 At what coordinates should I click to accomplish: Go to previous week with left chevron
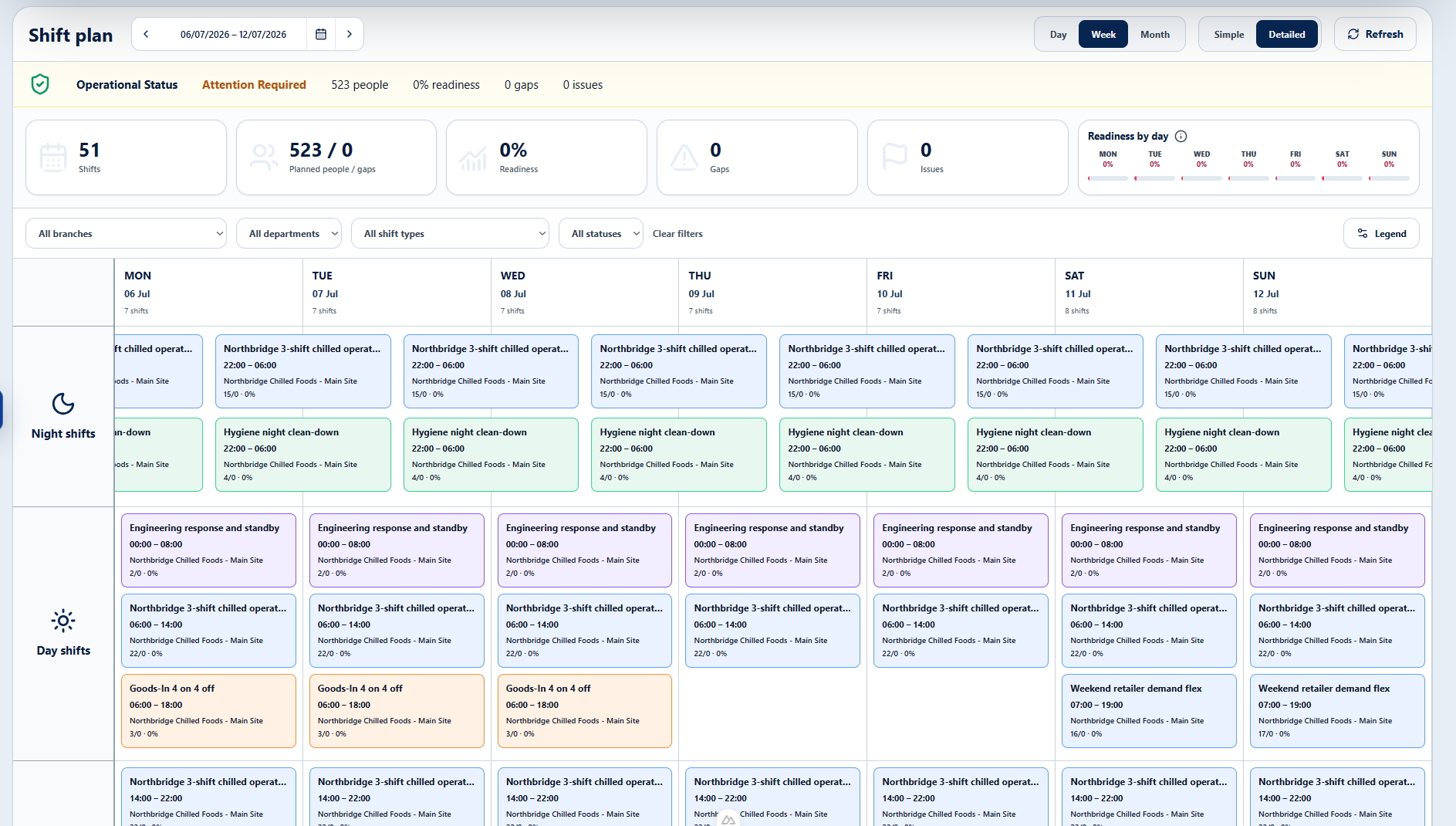146,34
